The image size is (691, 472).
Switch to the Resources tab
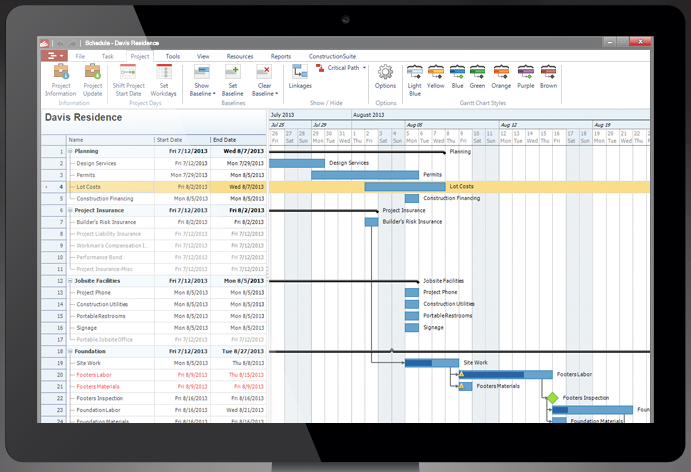click(239, 57)
